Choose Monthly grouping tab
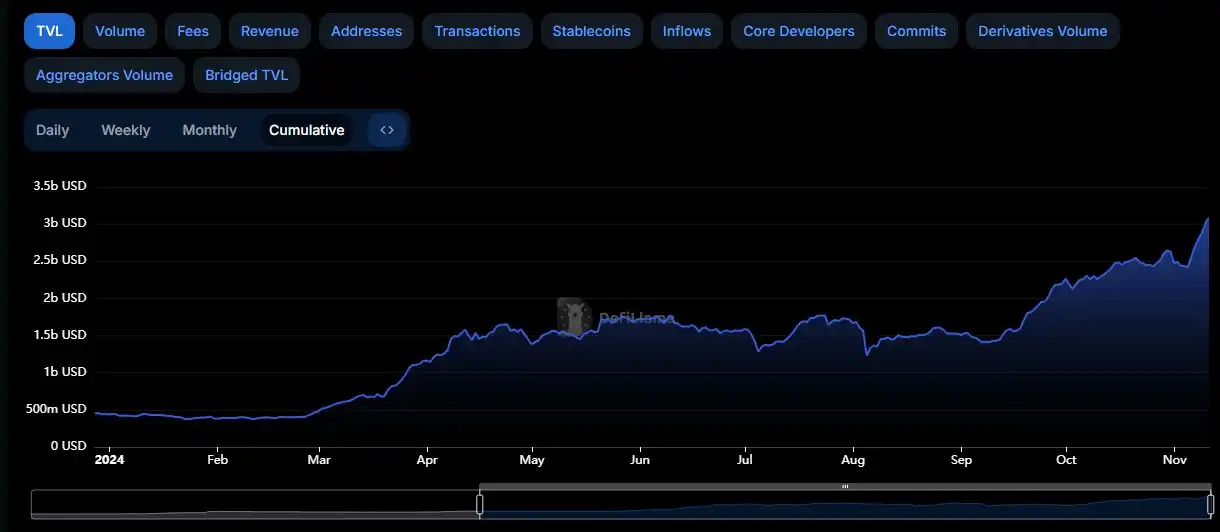Screen dimensions: 1220x532 (209, 130)
